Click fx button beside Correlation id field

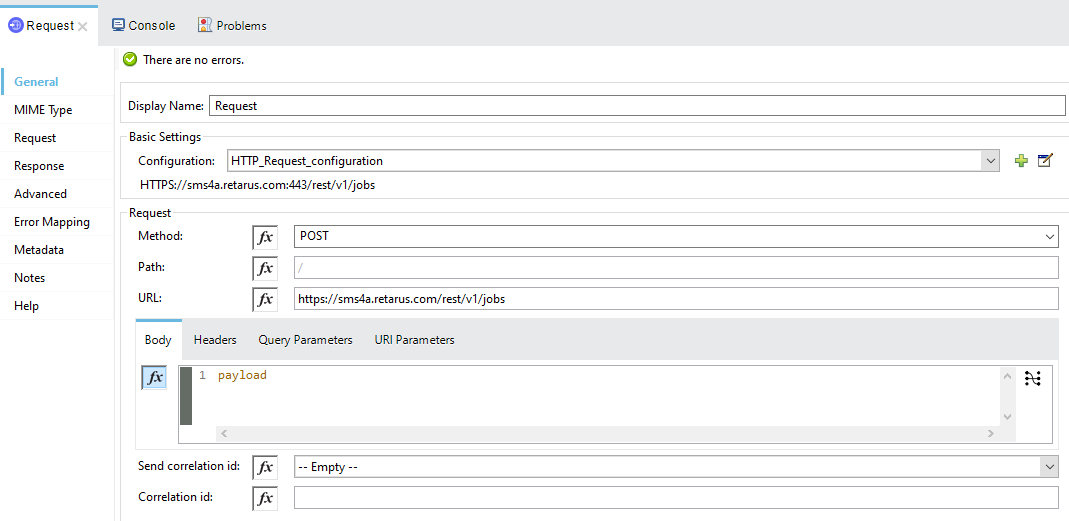265,498
